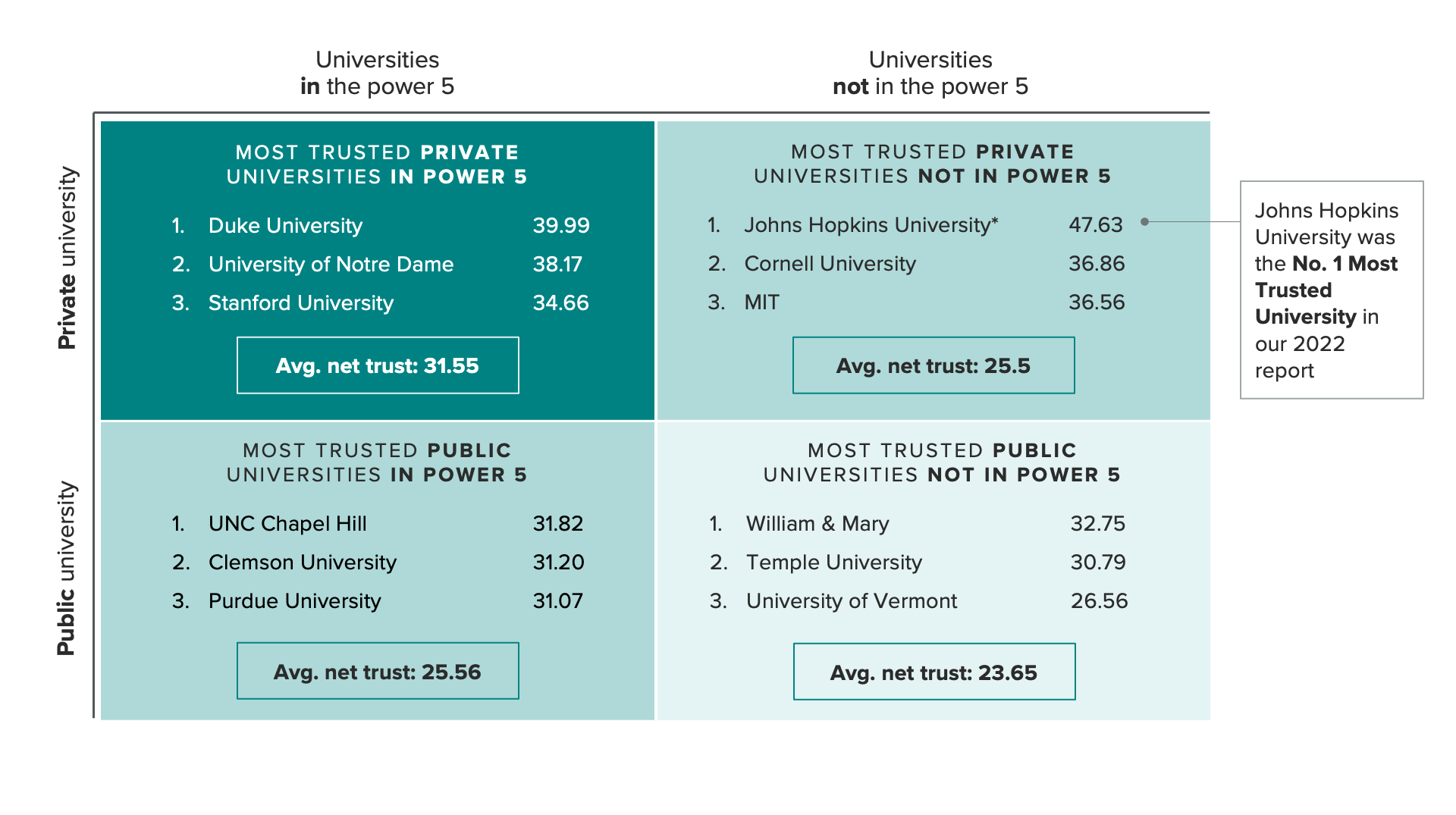
Task: Select University of Notre Dame row
Action: (x=331, y=265)
